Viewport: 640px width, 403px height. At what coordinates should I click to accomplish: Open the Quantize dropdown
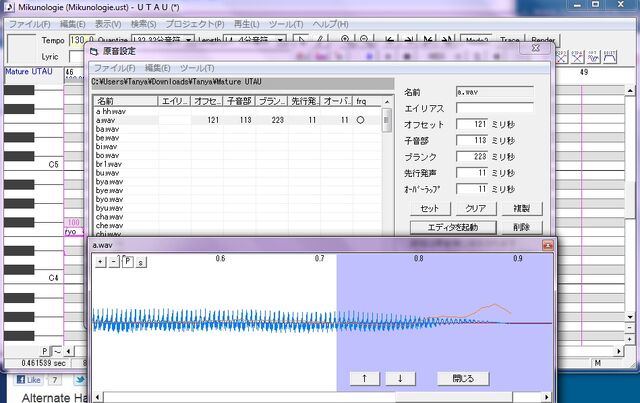pos(188,40)
